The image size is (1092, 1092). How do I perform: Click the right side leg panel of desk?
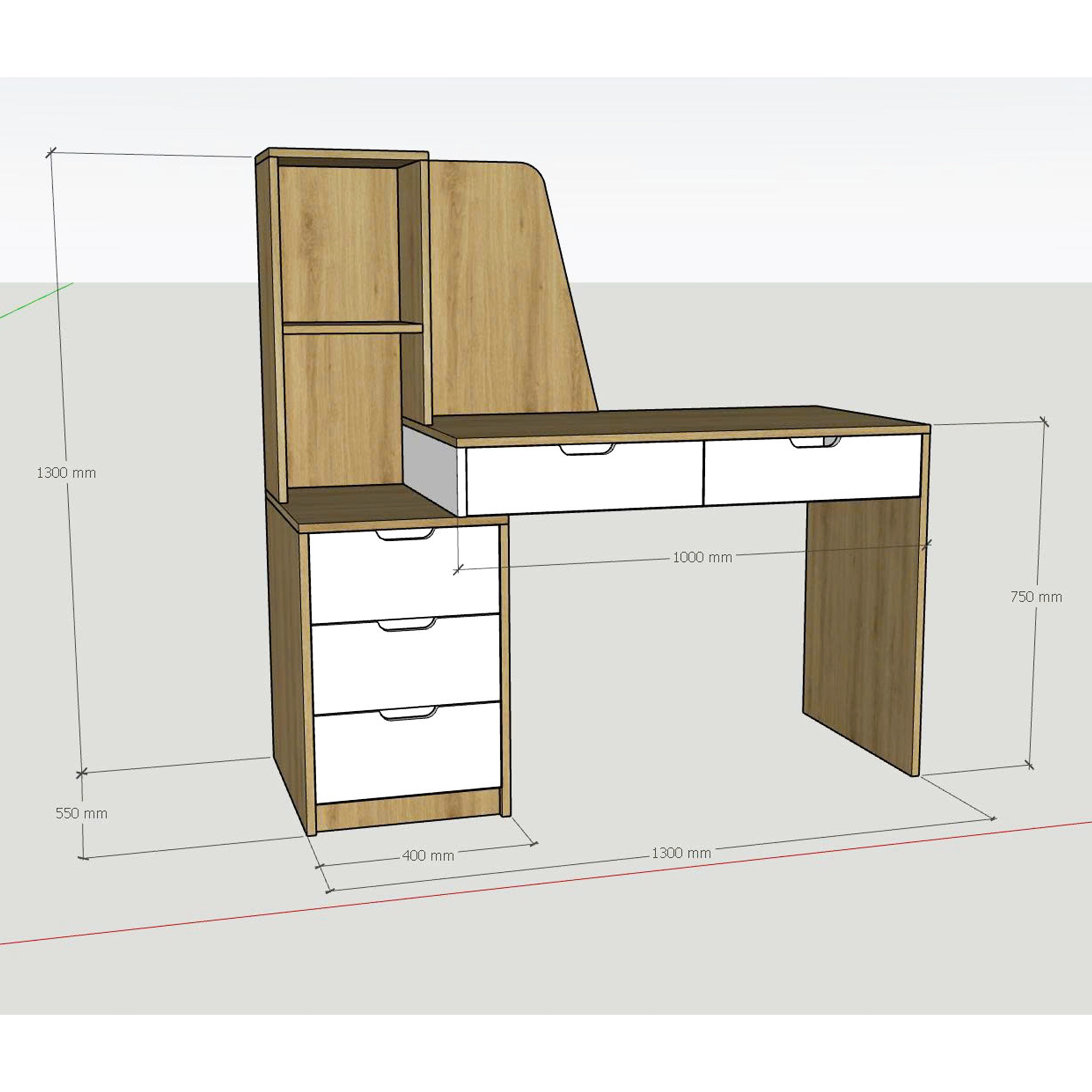point(863,633)
